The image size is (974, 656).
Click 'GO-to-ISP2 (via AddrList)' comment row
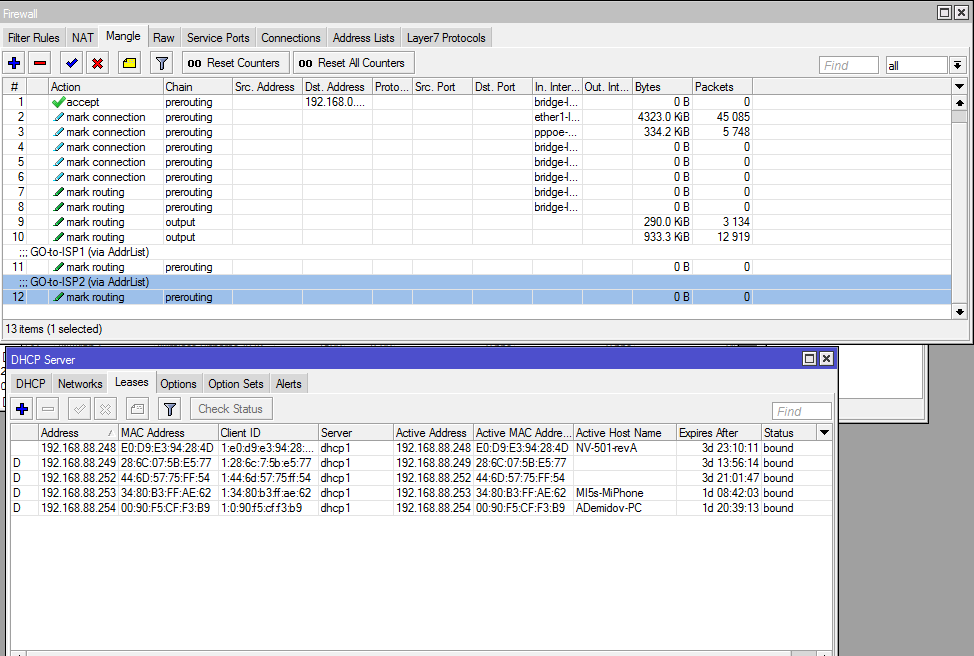(x=476, y=282)
